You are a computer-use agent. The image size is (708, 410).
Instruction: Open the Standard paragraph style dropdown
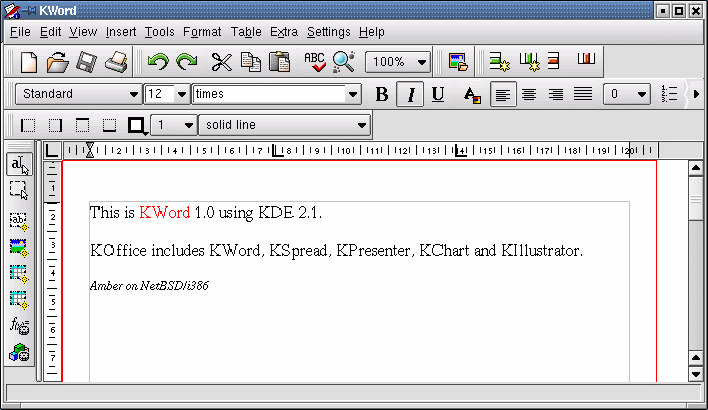(78, 94)
